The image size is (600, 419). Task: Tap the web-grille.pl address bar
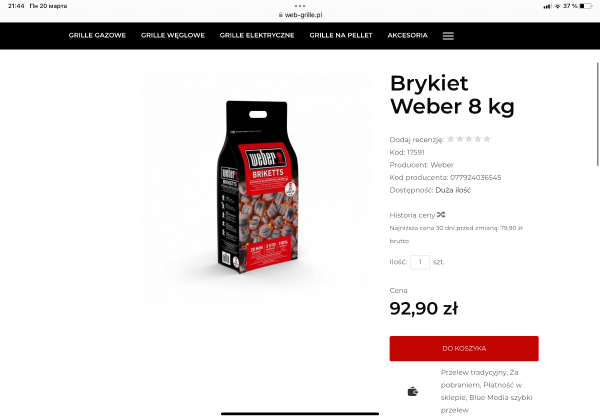click(x=300, y=15)
